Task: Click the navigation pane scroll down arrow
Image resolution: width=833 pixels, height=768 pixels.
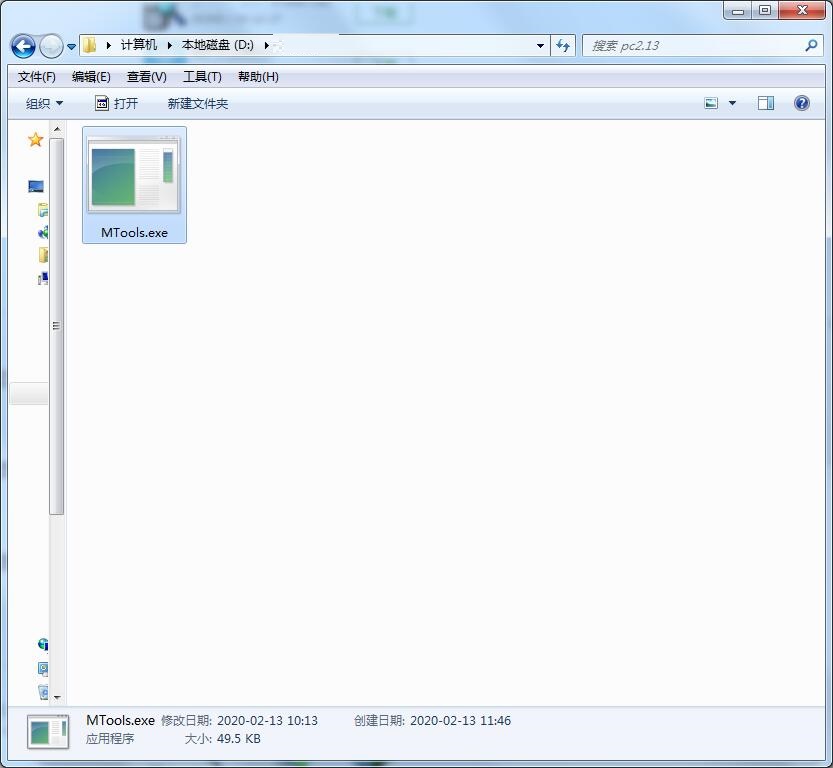Action: [x=57, y=697]
